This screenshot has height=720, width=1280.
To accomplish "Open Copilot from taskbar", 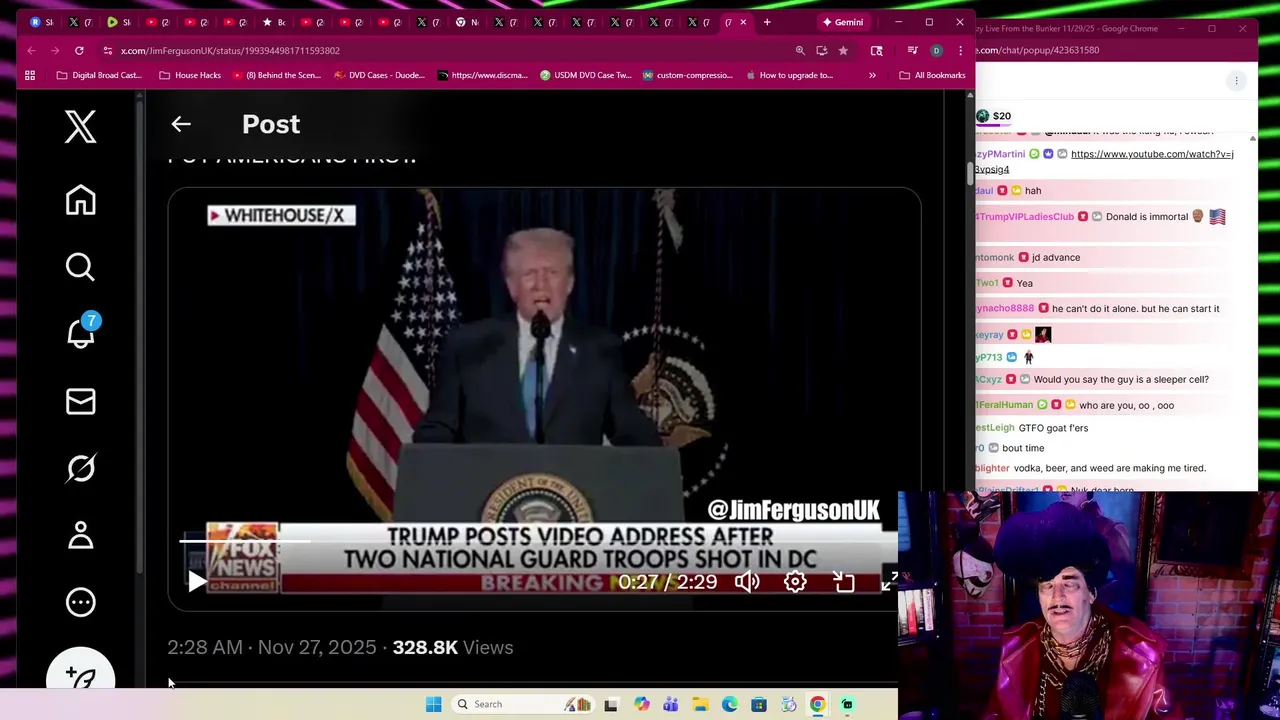I will [x=641, y=704].
